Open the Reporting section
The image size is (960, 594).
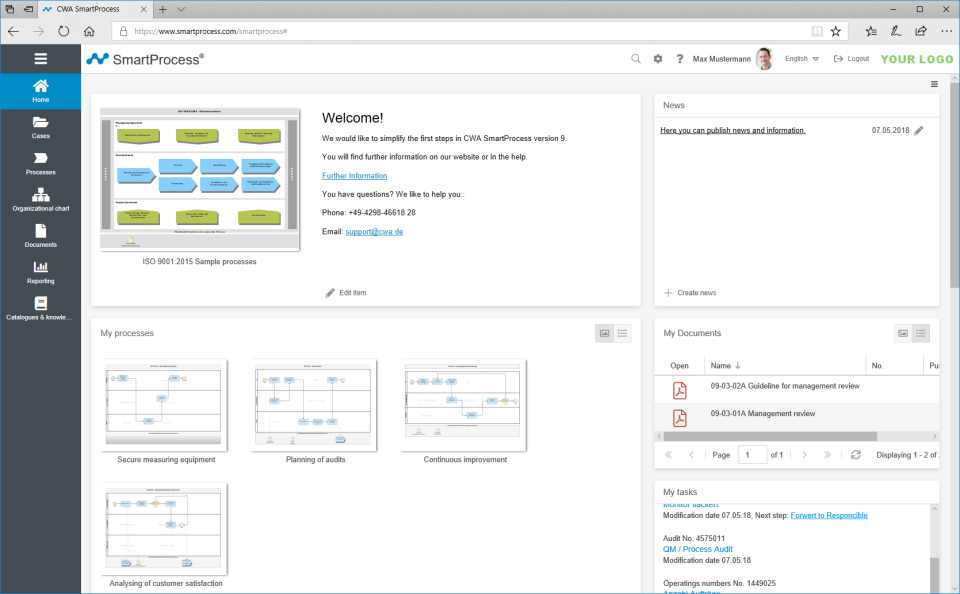[40, 273]
